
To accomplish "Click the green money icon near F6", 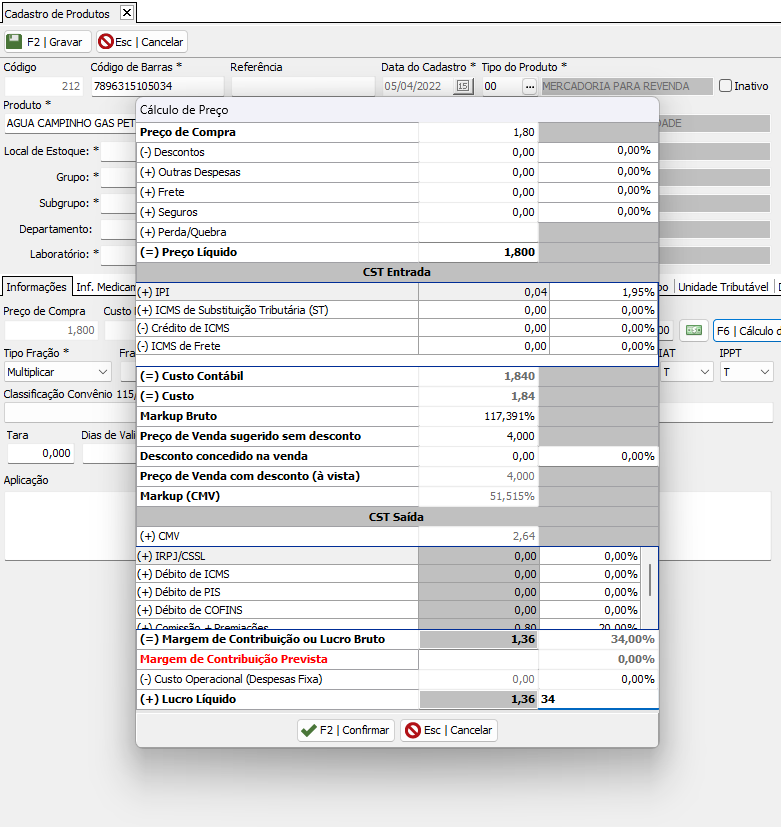I will pyautogui.click(x=693, y=331).
